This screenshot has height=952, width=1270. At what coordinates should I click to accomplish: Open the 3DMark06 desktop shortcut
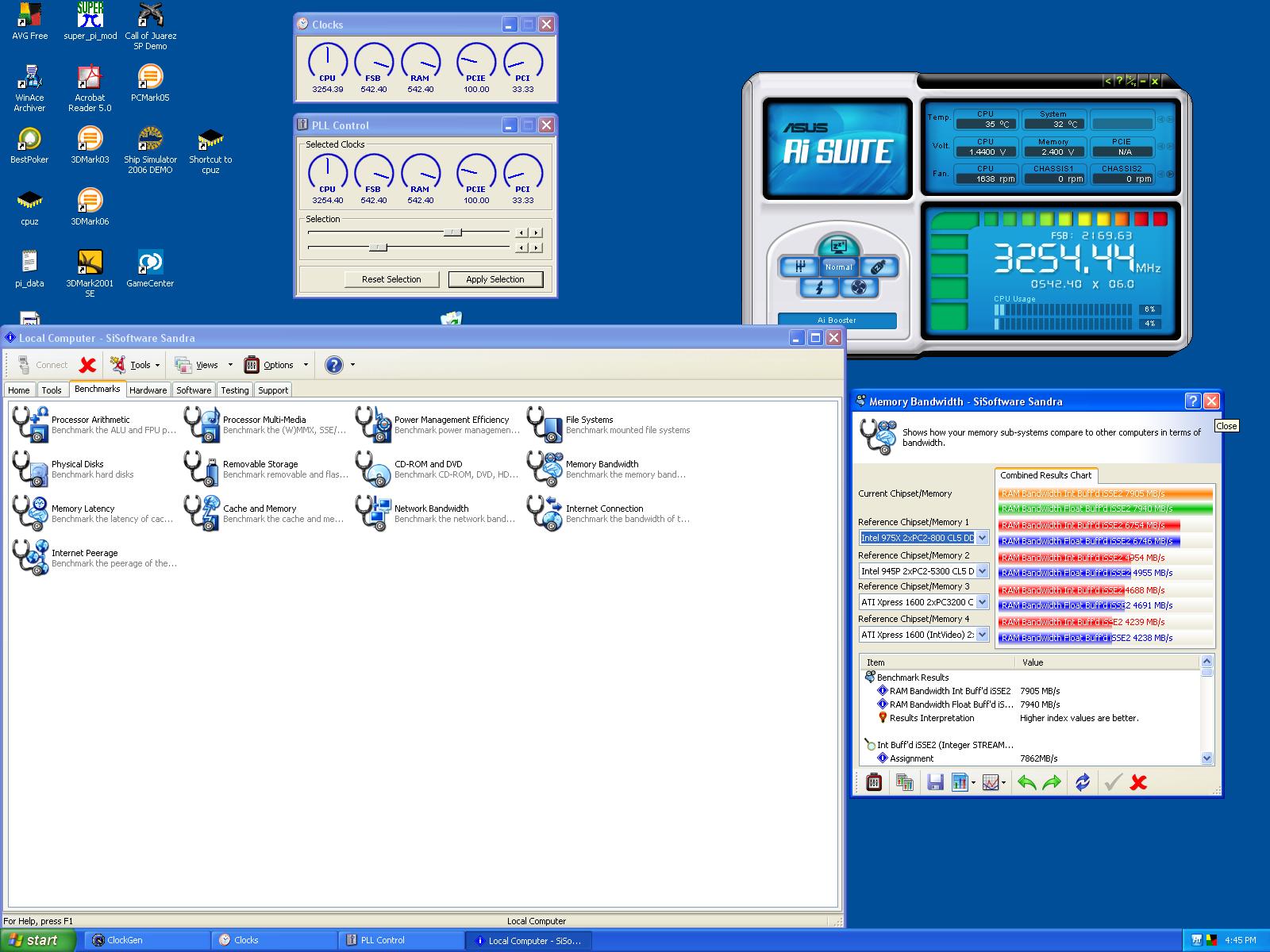(90, 207)
